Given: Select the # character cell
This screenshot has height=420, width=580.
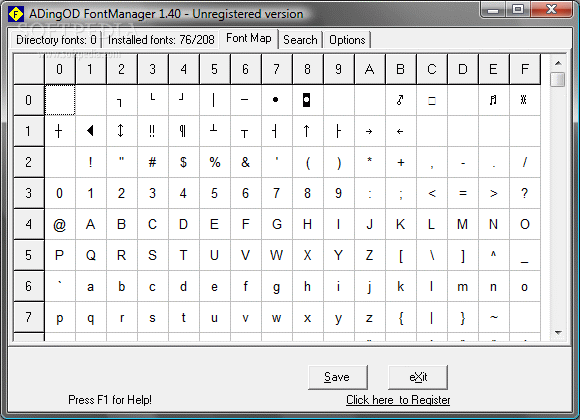Looking at the screenshot, I should tap(152, 162).
